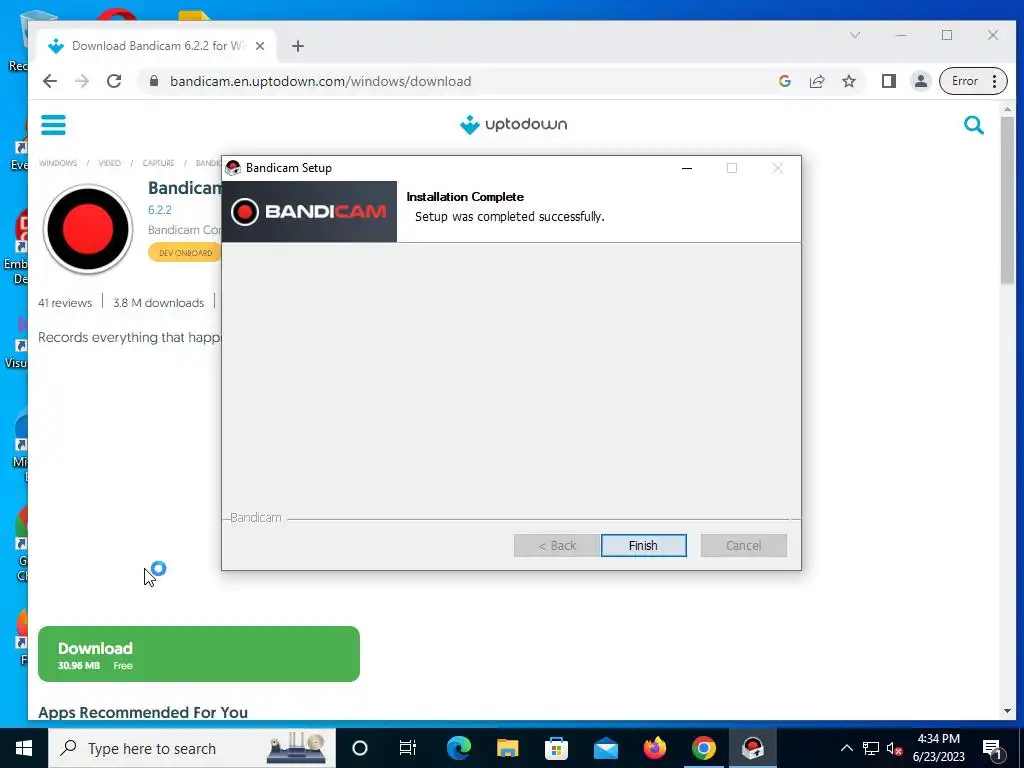Click Finish in Bandicam Setup

(643, 545)
